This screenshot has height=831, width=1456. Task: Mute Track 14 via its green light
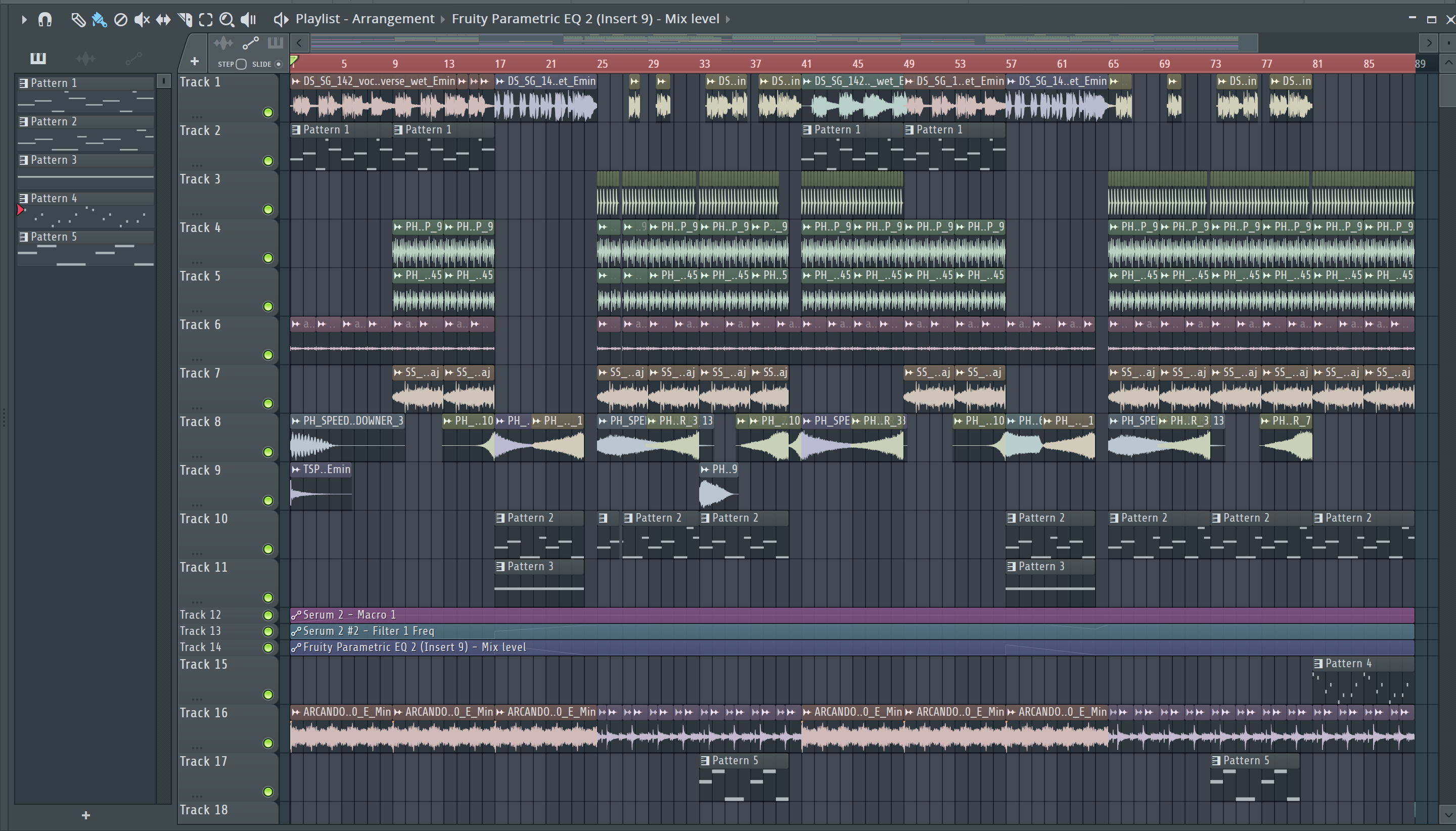tap(267, 648)
